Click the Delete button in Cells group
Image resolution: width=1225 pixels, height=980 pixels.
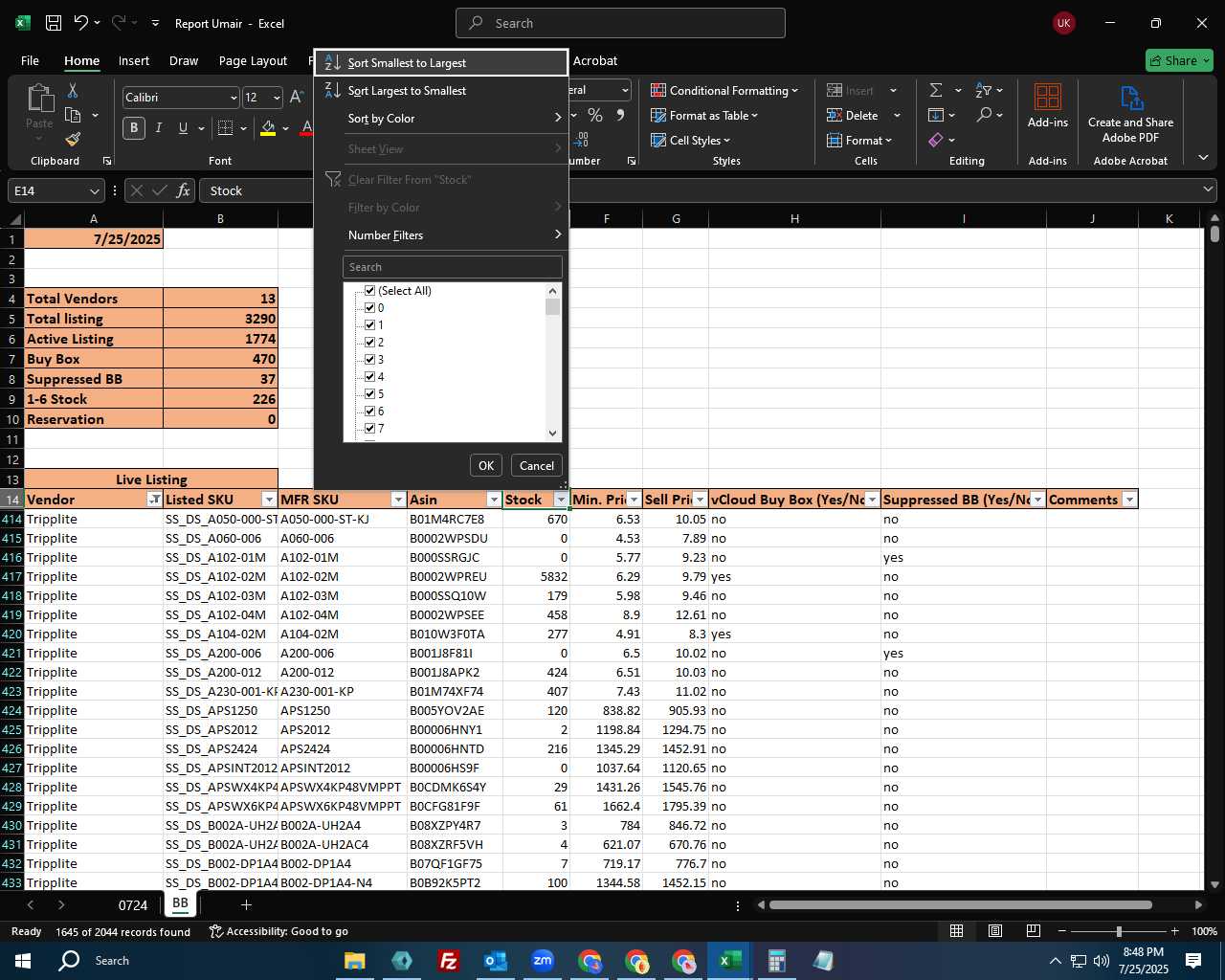853,115
